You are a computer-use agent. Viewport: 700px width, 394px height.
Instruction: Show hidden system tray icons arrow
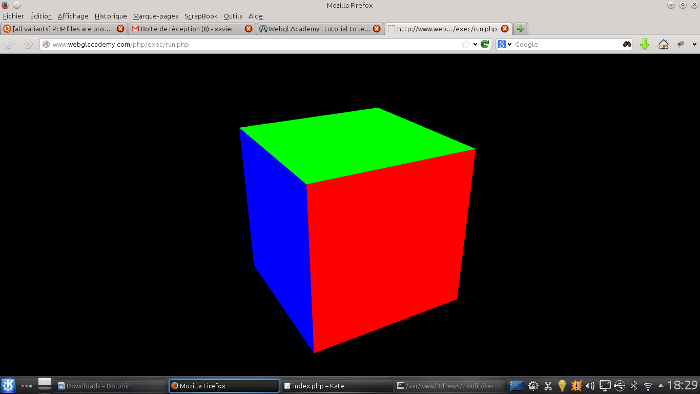(661, 386)
